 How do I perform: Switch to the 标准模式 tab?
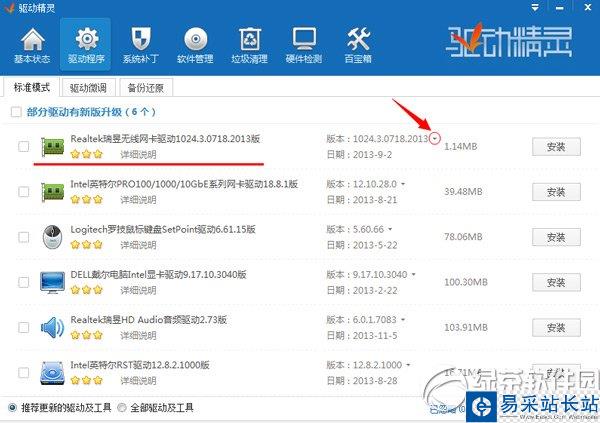coord(31,87)
